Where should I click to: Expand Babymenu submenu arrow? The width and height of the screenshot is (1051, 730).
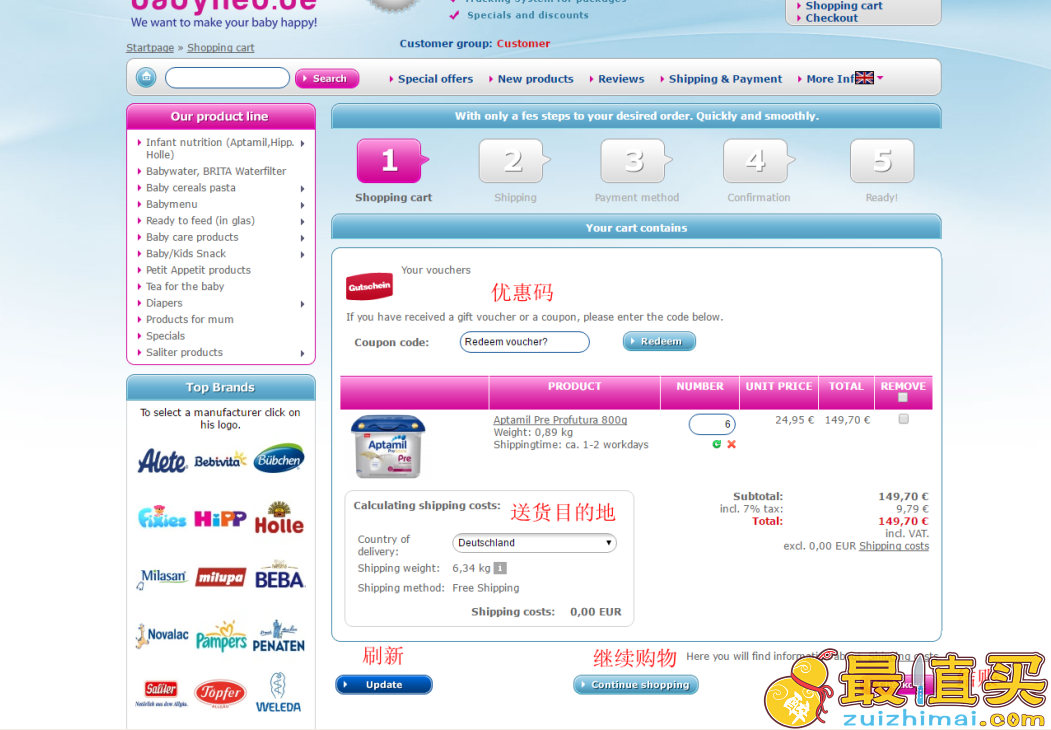(303, 205)
